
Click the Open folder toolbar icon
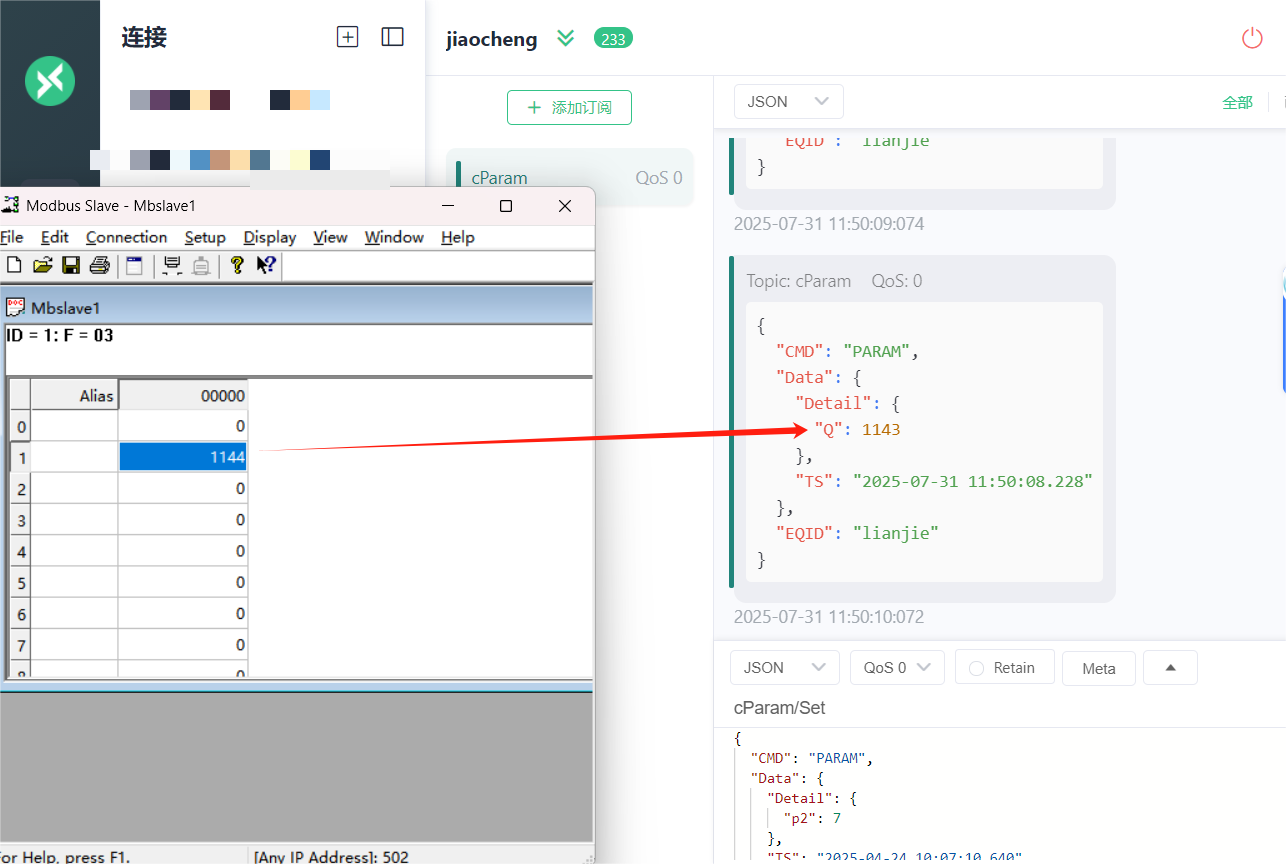(x=42, y=265)
